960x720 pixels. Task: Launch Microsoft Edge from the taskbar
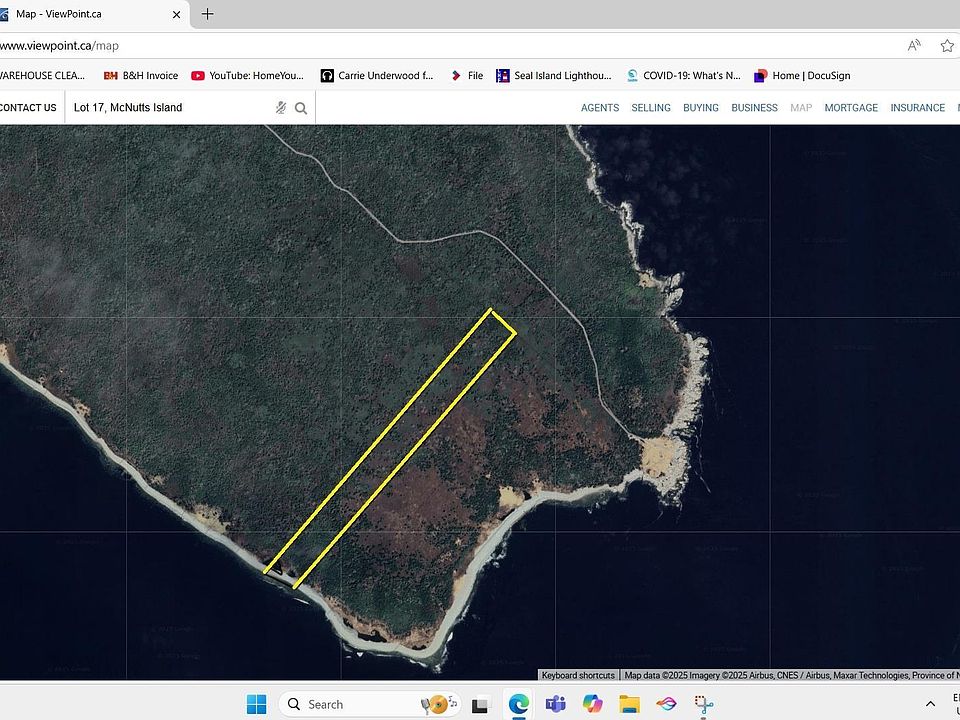click(519, 704)
